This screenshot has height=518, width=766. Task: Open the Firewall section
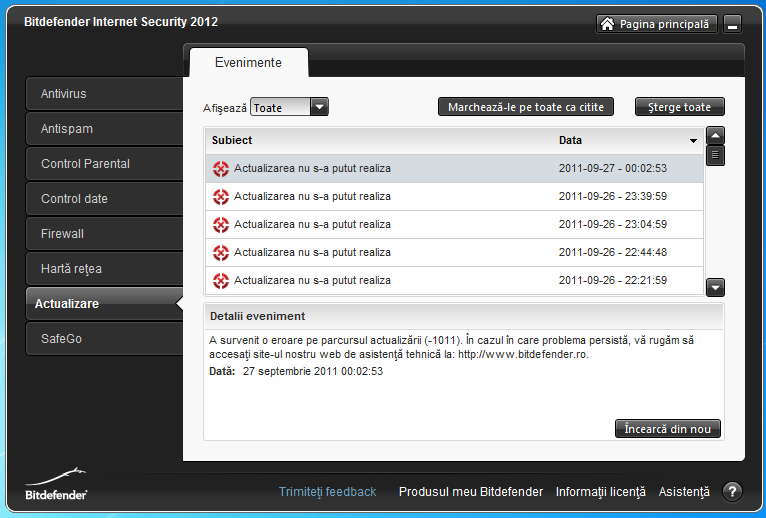click(105, 234)
